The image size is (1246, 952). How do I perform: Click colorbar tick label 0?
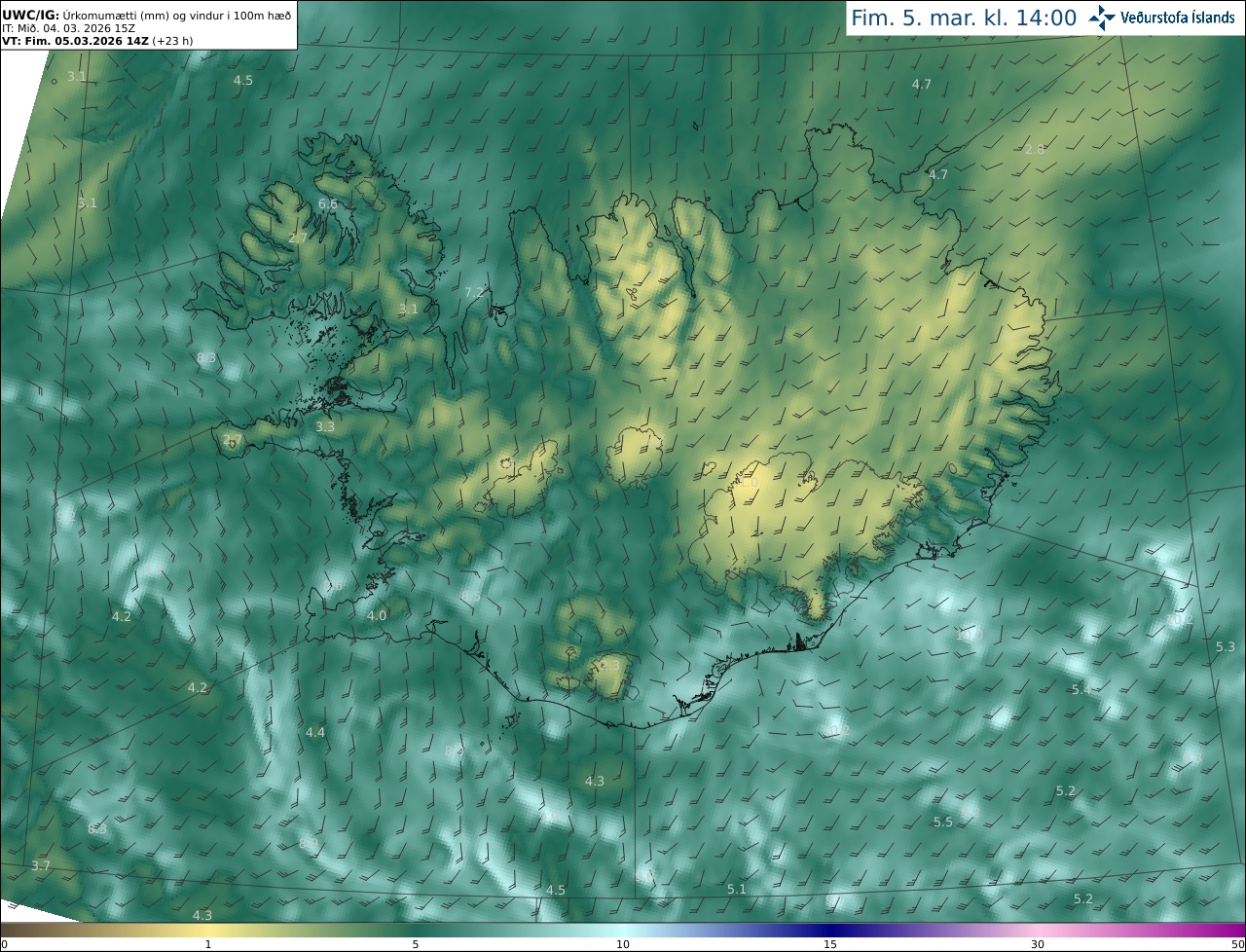click(4, 944)
